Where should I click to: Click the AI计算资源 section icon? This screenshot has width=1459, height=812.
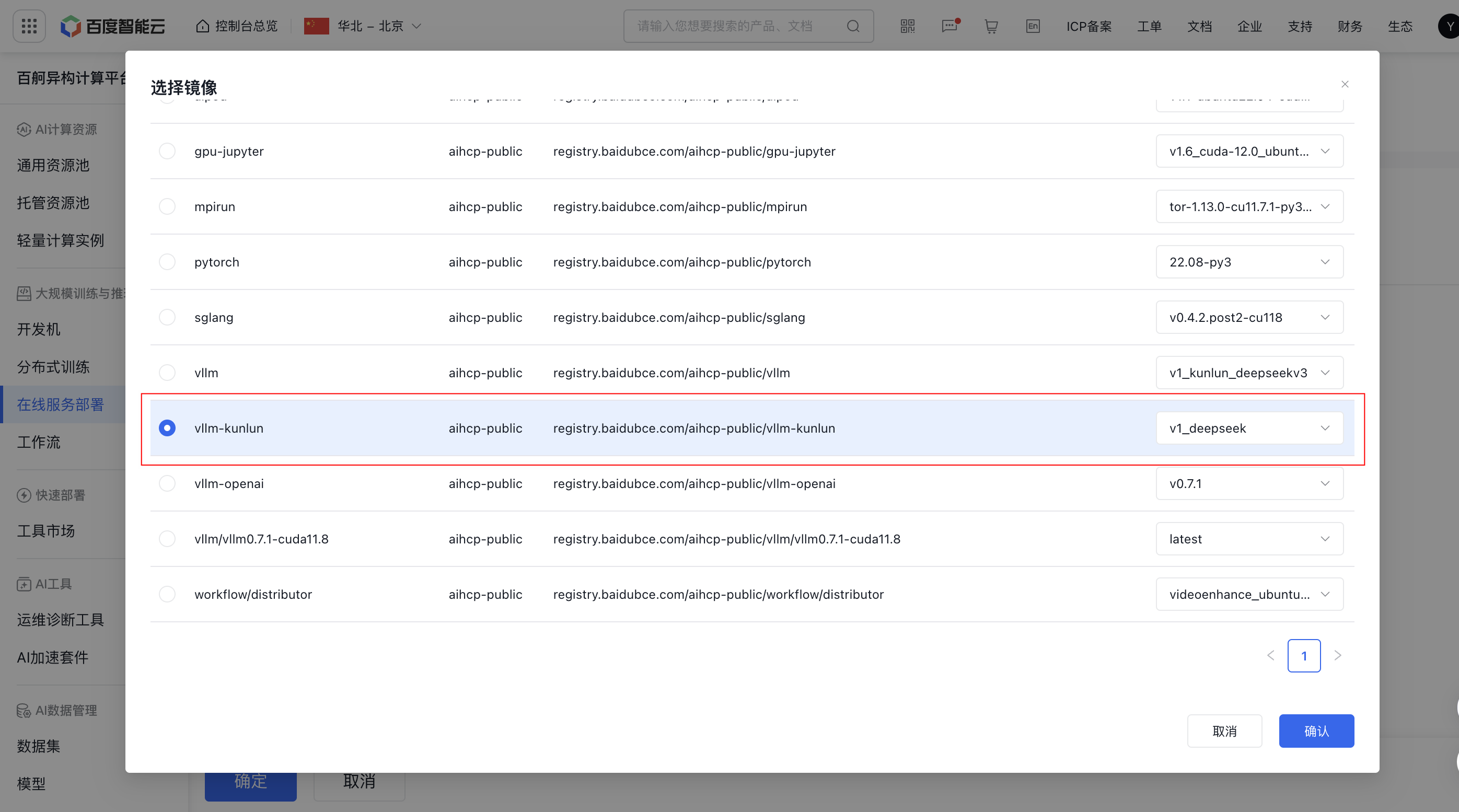pos(24,129)
